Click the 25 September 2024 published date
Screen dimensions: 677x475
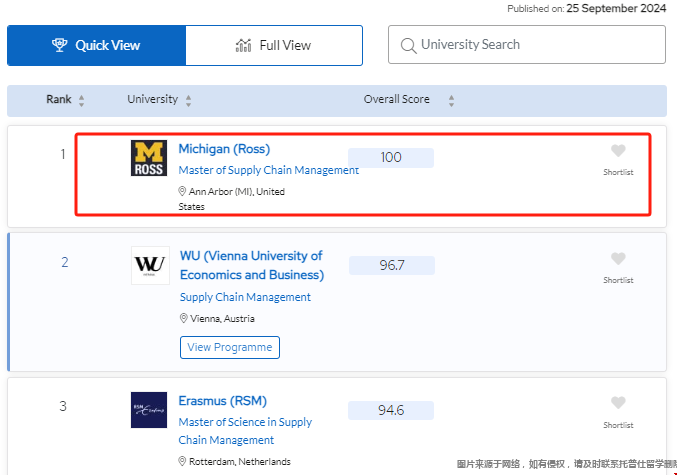tap(616, 8)
